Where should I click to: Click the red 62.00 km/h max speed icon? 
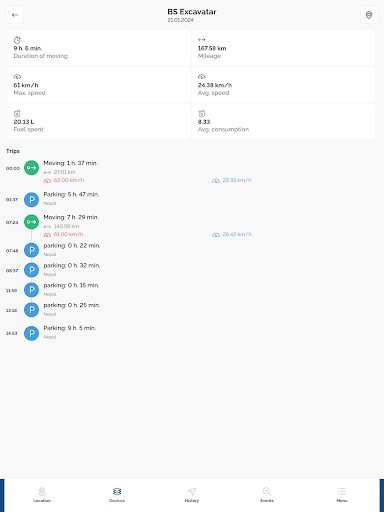(x=47, y=180)
